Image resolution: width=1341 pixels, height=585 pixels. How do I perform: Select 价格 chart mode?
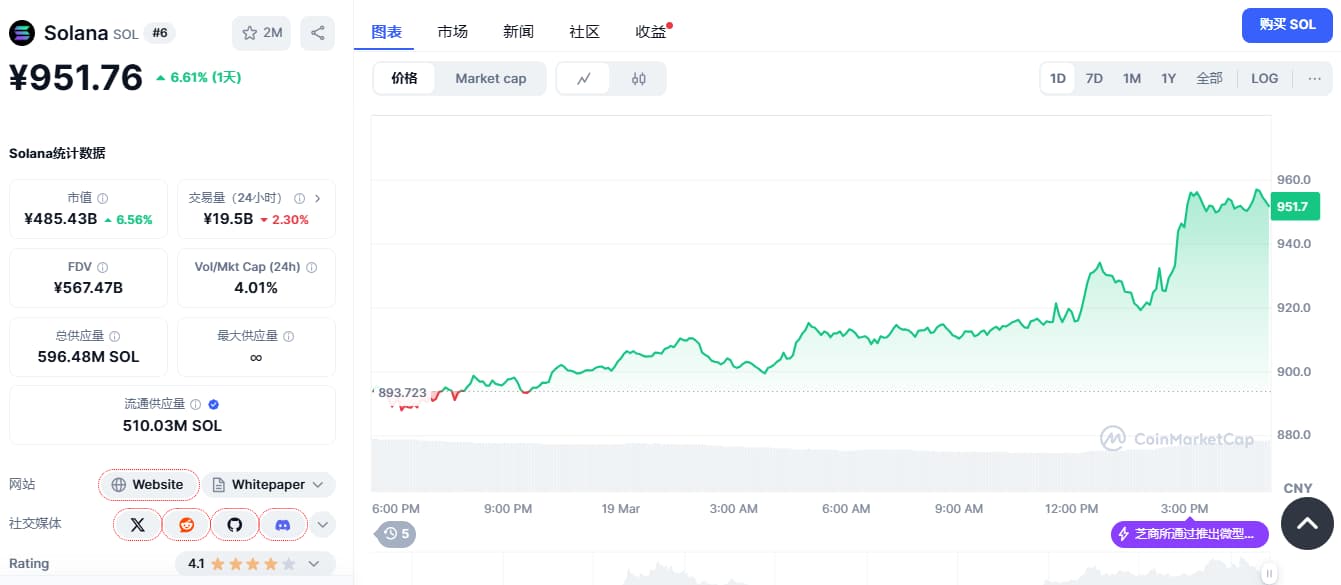click(x=405, y=79)
